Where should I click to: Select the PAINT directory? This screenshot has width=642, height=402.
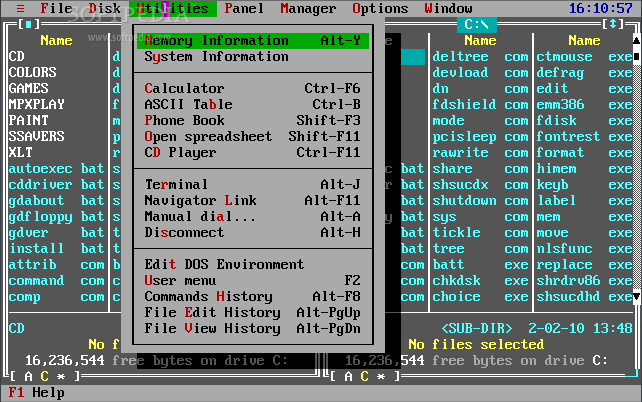pos(28,120)
